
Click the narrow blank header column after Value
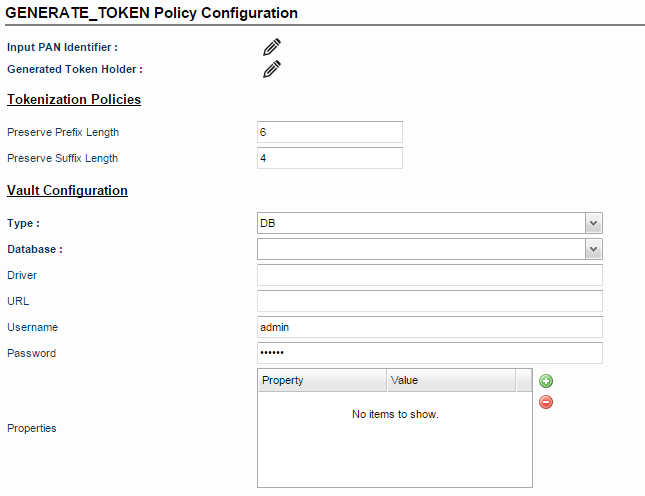pyautogui.click(x=524, y=380)
